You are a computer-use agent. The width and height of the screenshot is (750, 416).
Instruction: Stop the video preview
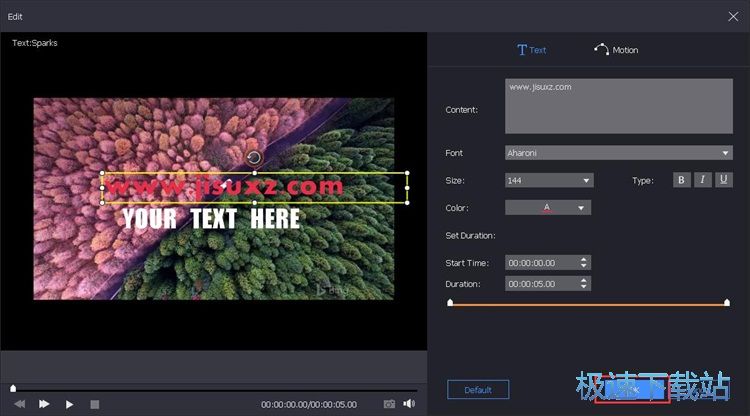tap(95, 405)
